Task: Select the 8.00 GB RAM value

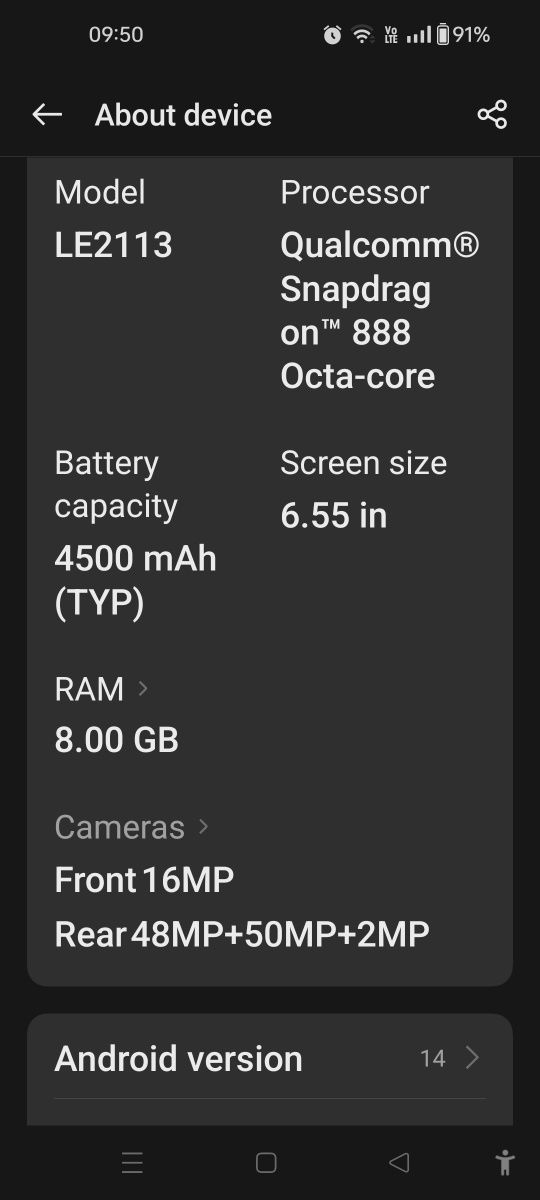Action: click(116, 740)
